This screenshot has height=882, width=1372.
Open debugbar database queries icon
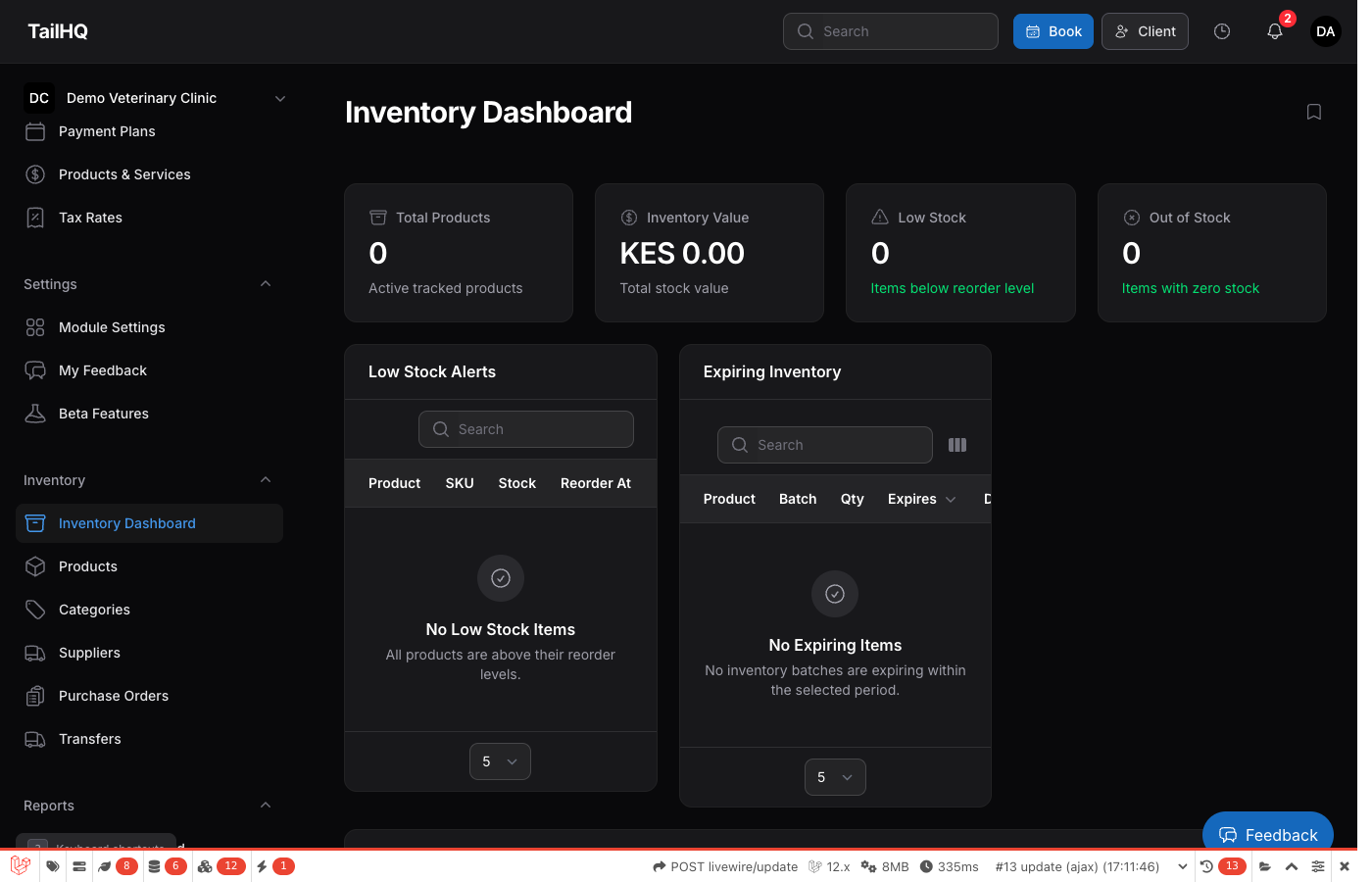tap(155, 866)
